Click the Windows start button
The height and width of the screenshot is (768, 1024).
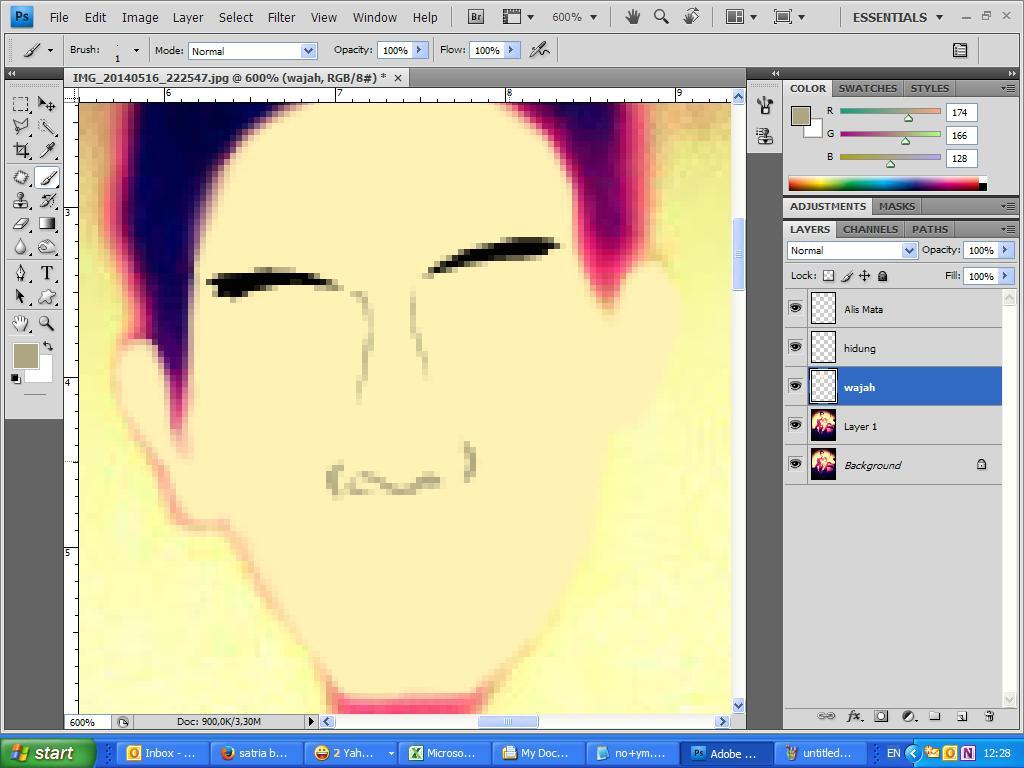(46, 753)
